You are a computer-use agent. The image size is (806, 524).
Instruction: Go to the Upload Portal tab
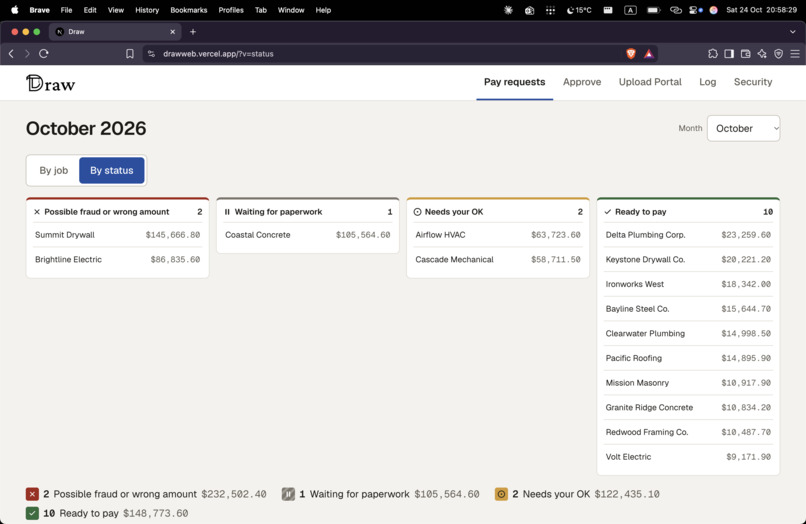click(650, 82)
